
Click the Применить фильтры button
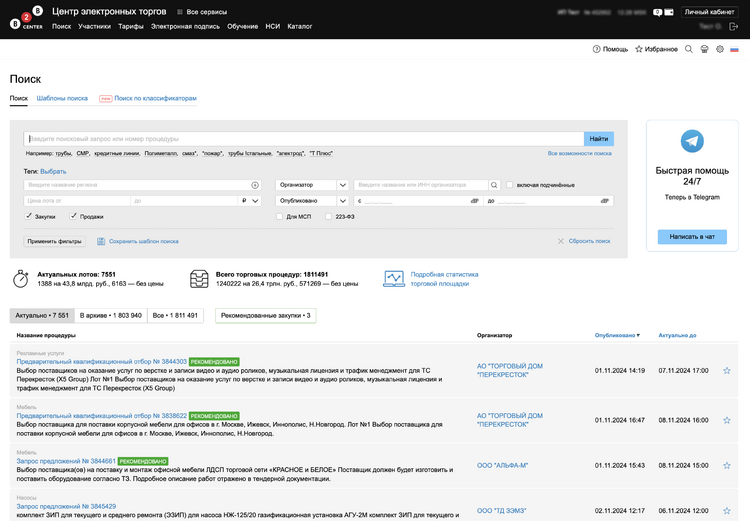55,242
